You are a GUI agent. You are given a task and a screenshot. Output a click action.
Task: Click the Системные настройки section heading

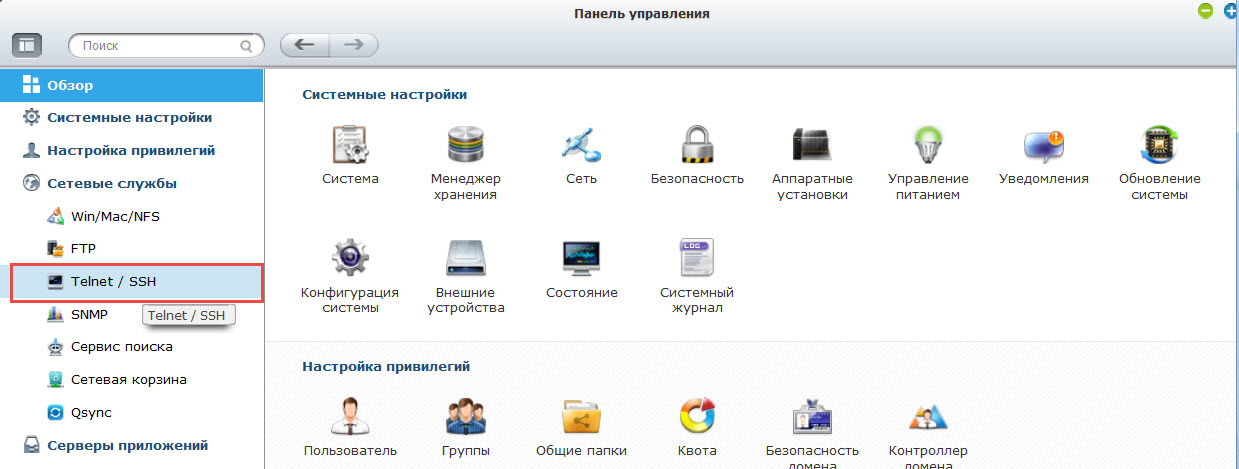pos(384,94)
